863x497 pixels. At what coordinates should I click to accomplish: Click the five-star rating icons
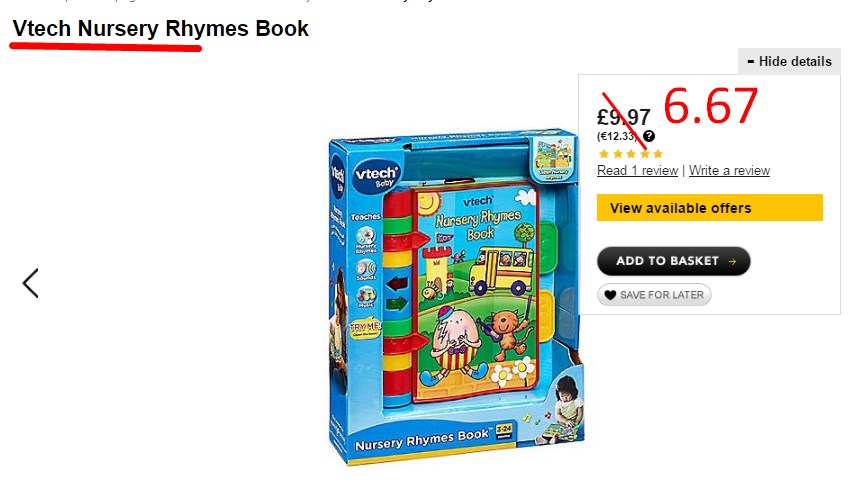click(x=631, y=154)
